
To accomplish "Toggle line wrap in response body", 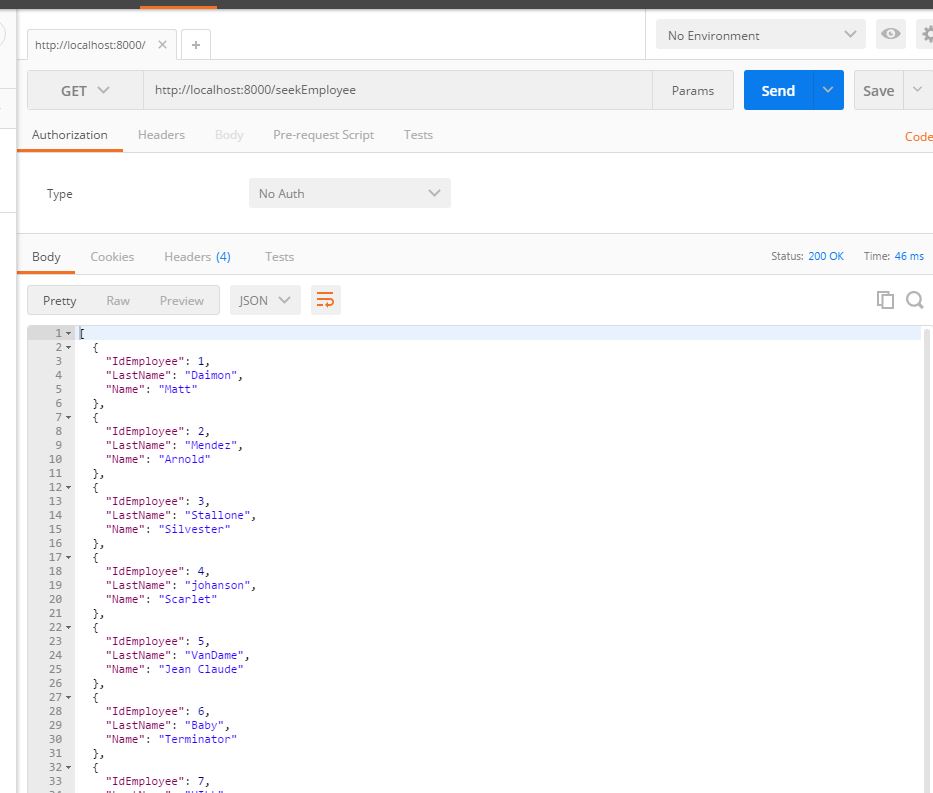I will point(325,300).
